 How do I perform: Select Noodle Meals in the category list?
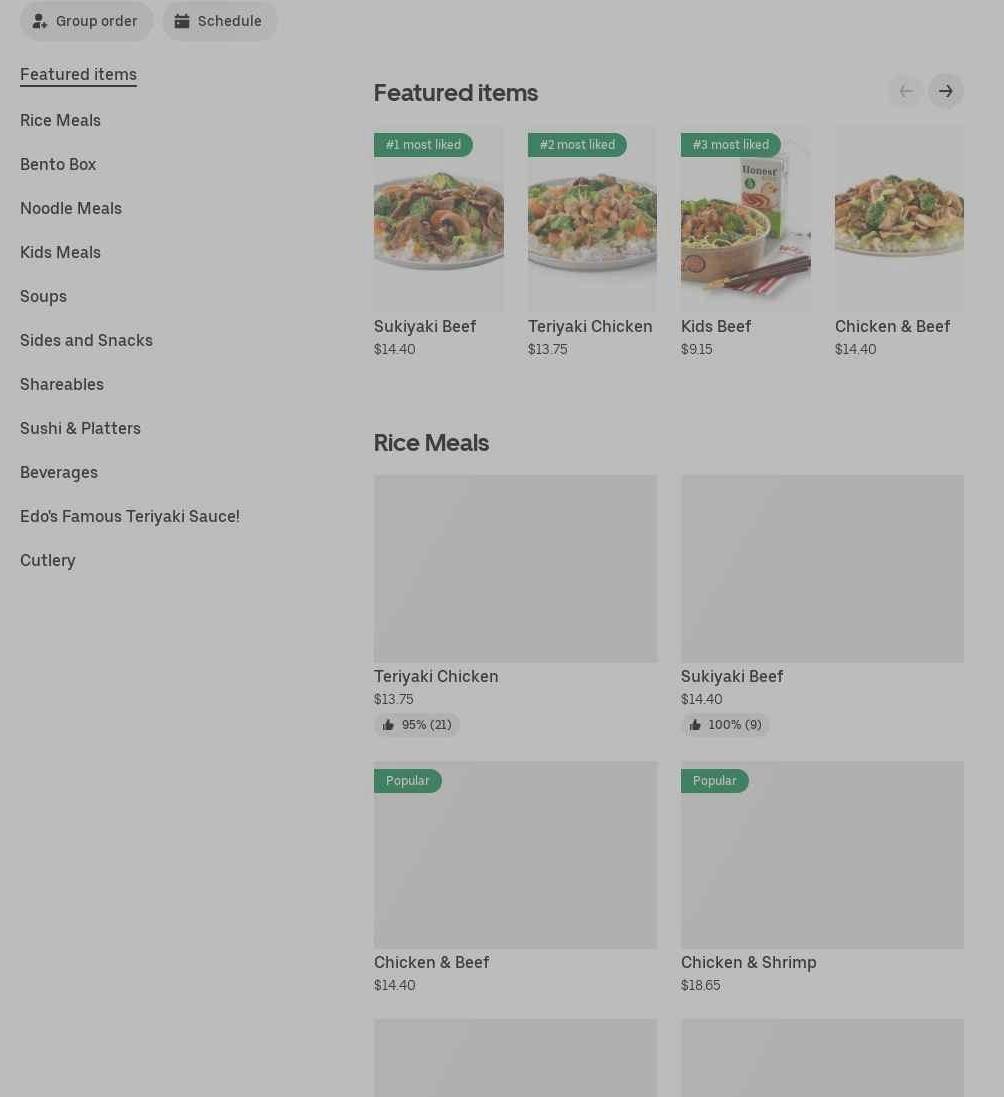[x=71, y=208]
